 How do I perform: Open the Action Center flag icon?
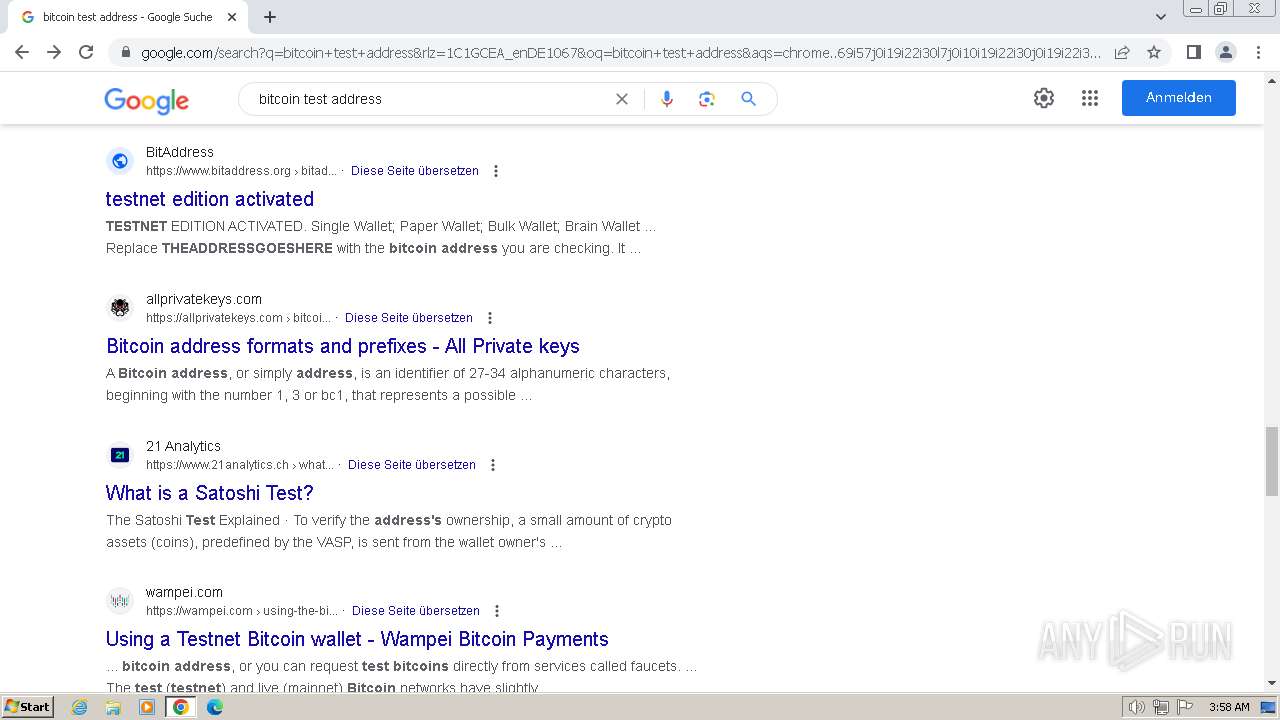pos(1185,707)
